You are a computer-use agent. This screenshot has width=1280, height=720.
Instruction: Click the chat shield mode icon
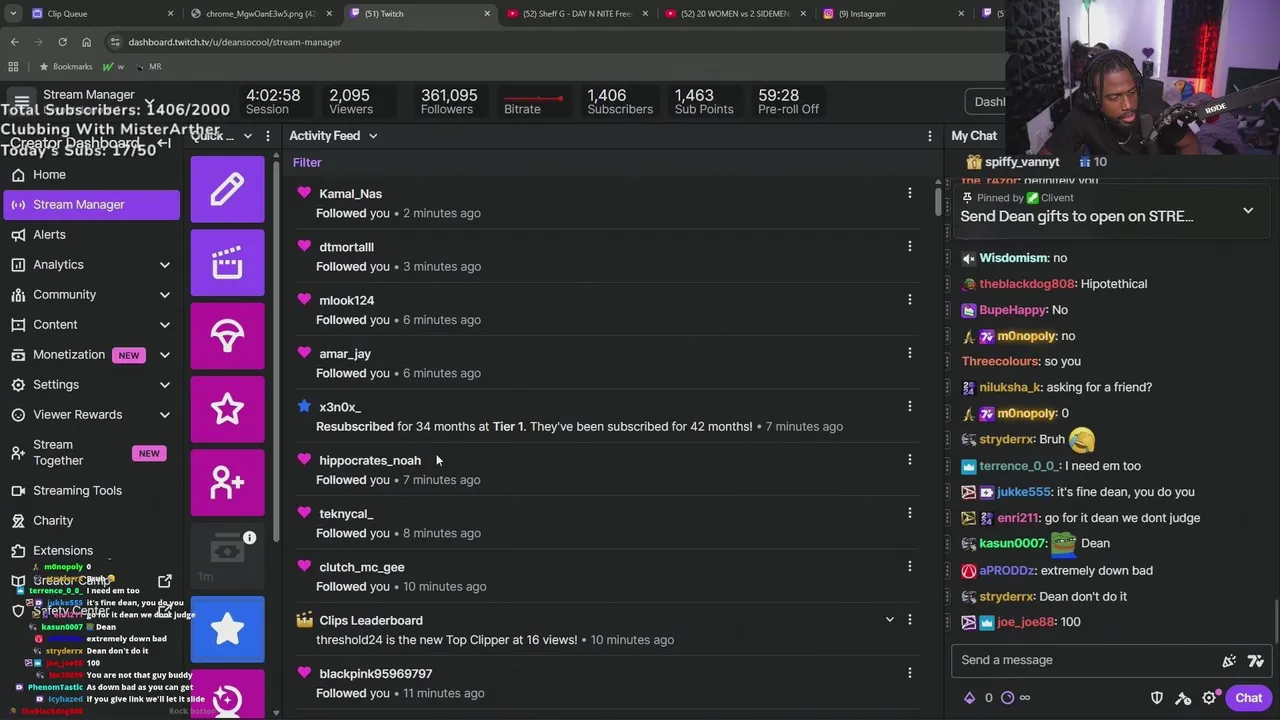pos(1157,698)
